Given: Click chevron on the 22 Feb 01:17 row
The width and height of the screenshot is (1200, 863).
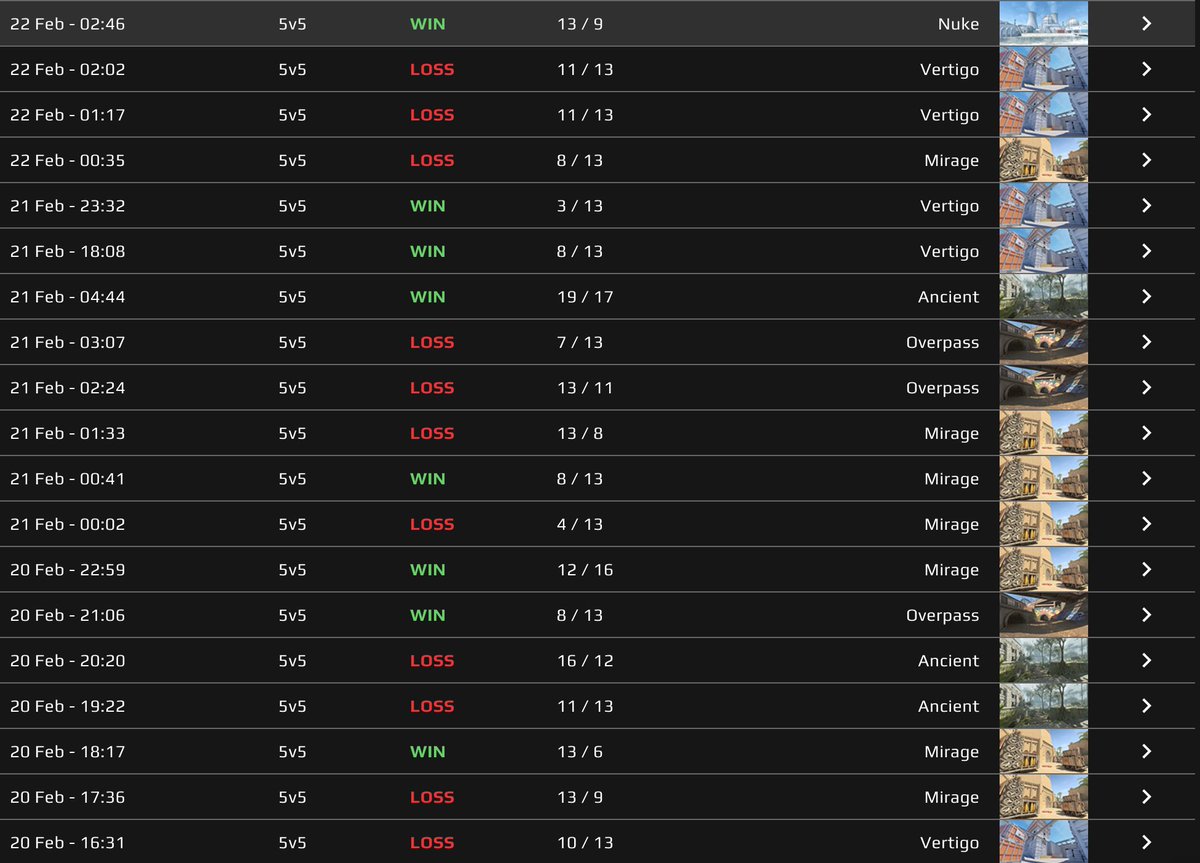Looking at the screenshot, I should coord(1147,114).
